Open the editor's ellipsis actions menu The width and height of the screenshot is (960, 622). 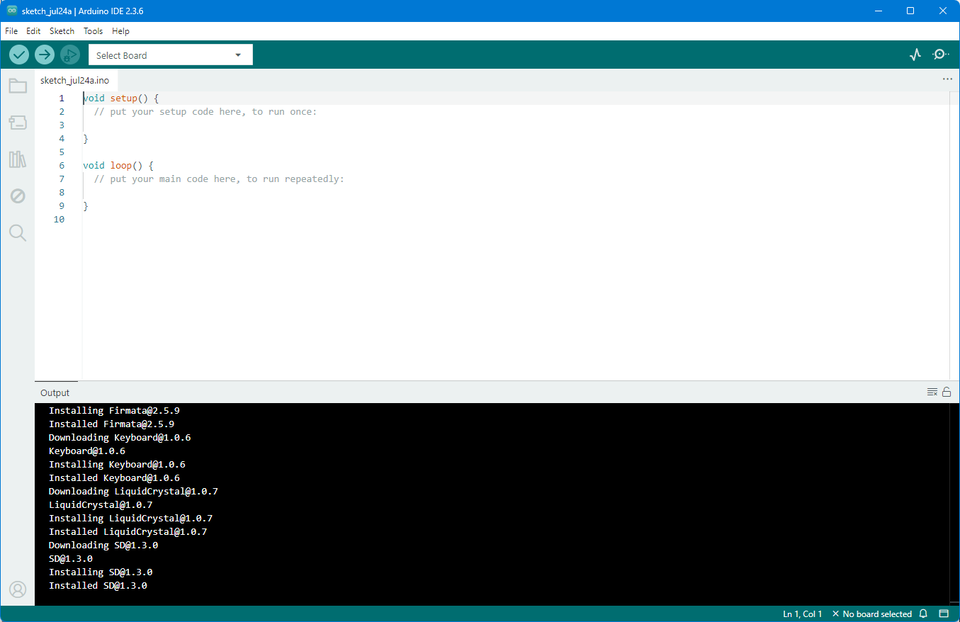(947, 79)
